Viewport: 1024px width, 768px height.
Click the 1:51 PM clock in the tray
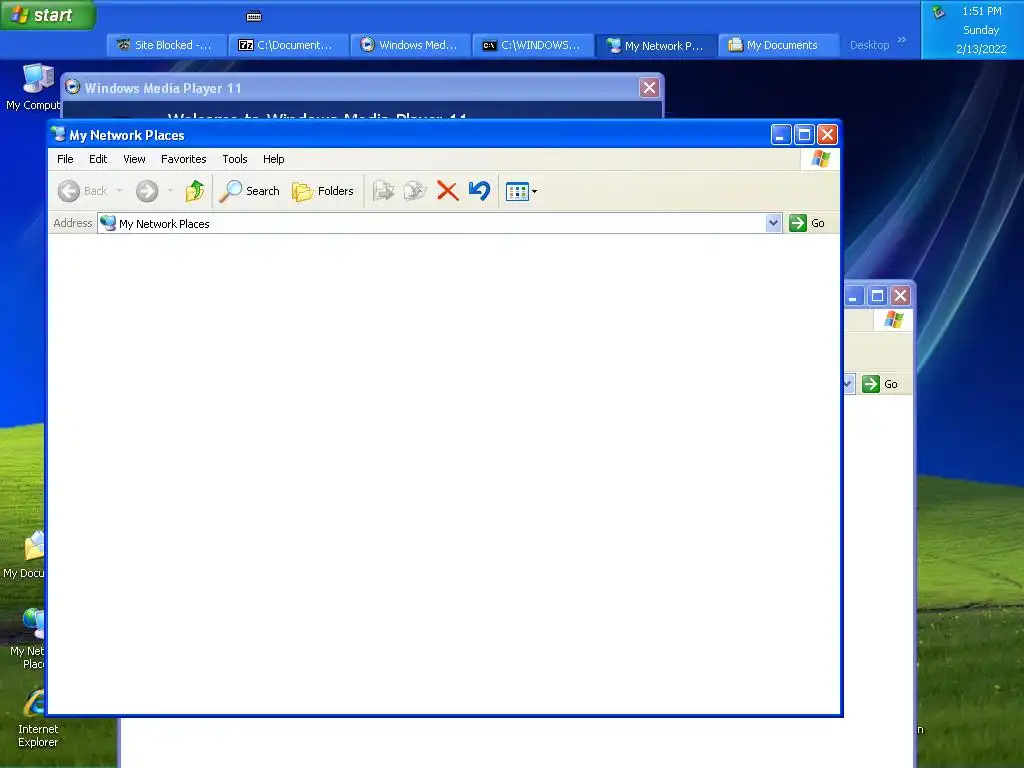tap(981, 11)
